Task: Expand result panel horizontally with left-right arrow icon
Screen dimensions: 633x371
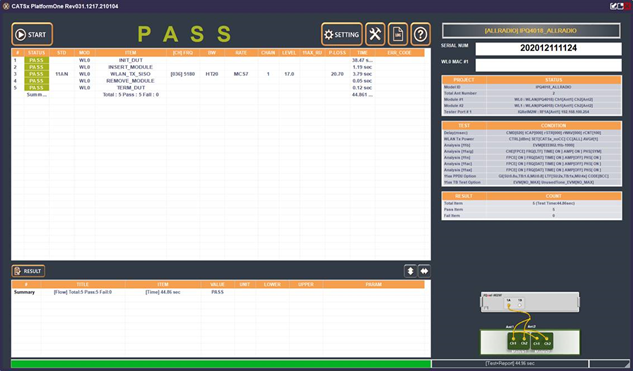Action: 424,271
